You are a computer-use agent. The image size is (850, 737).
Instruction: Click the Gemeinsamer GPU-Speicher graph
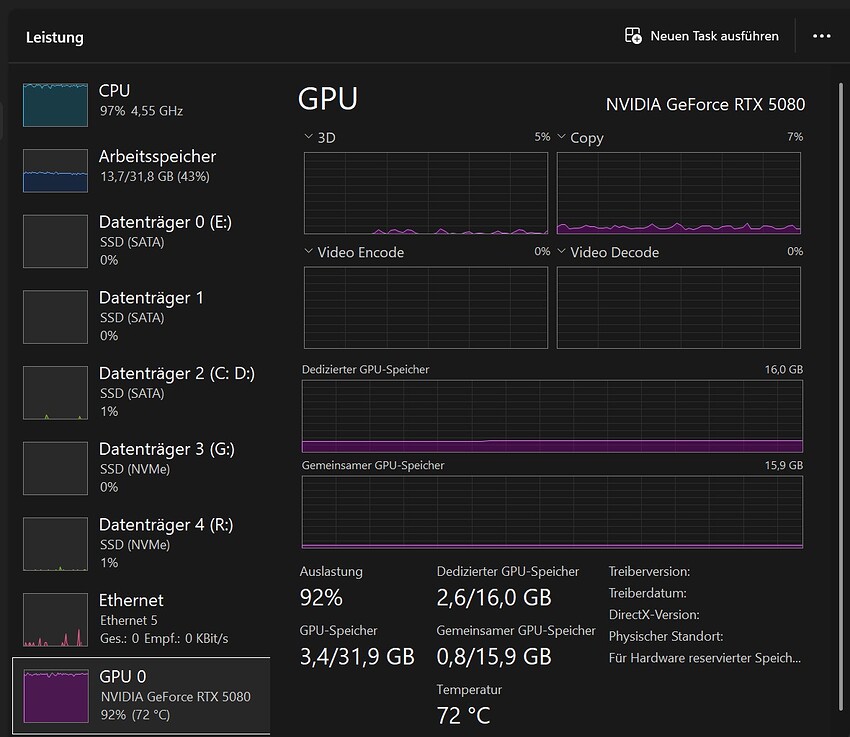pos(552,510)
